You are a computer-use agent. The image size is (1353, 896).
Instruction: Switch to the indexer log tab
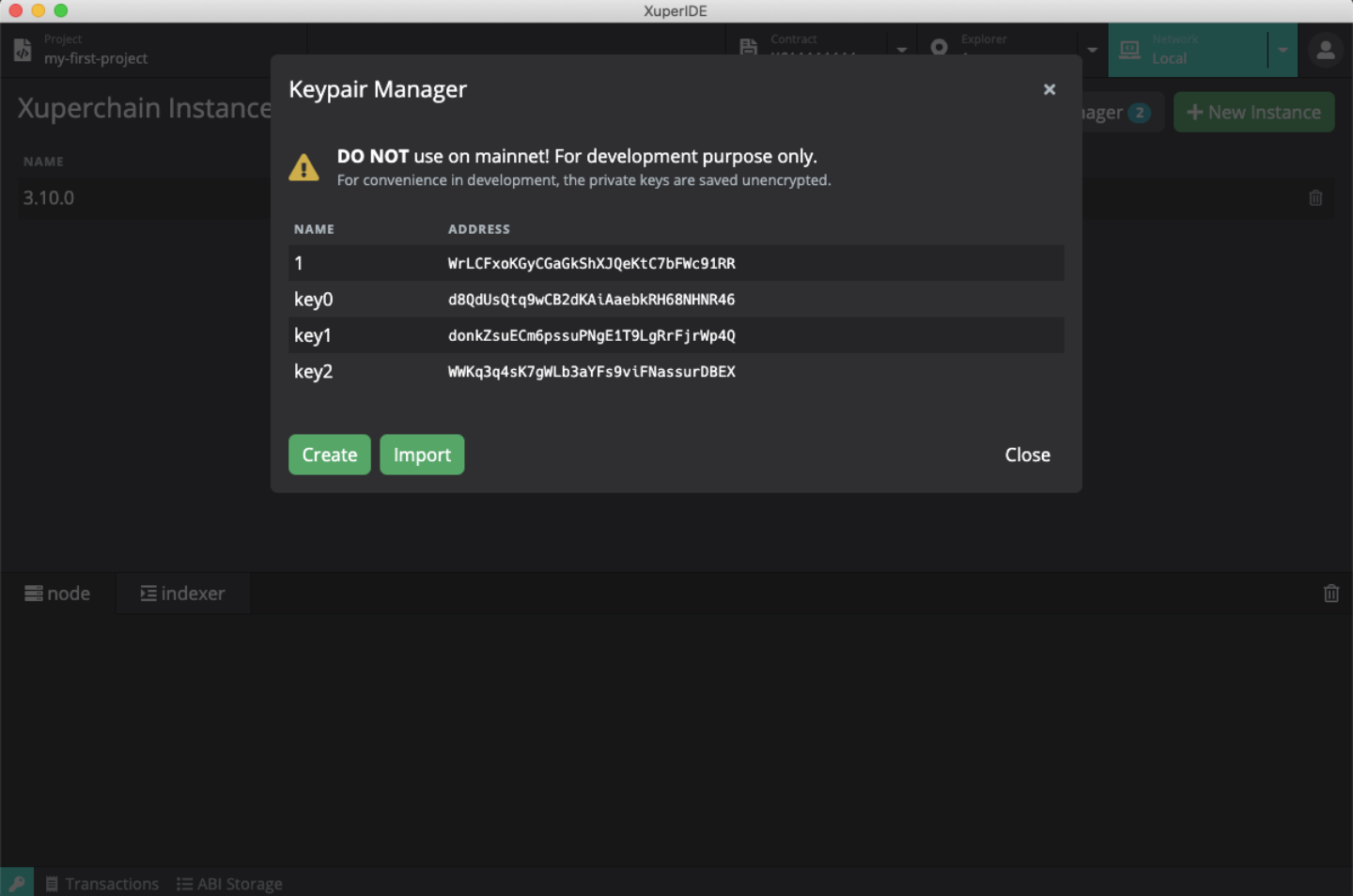(x=183, y=594)
